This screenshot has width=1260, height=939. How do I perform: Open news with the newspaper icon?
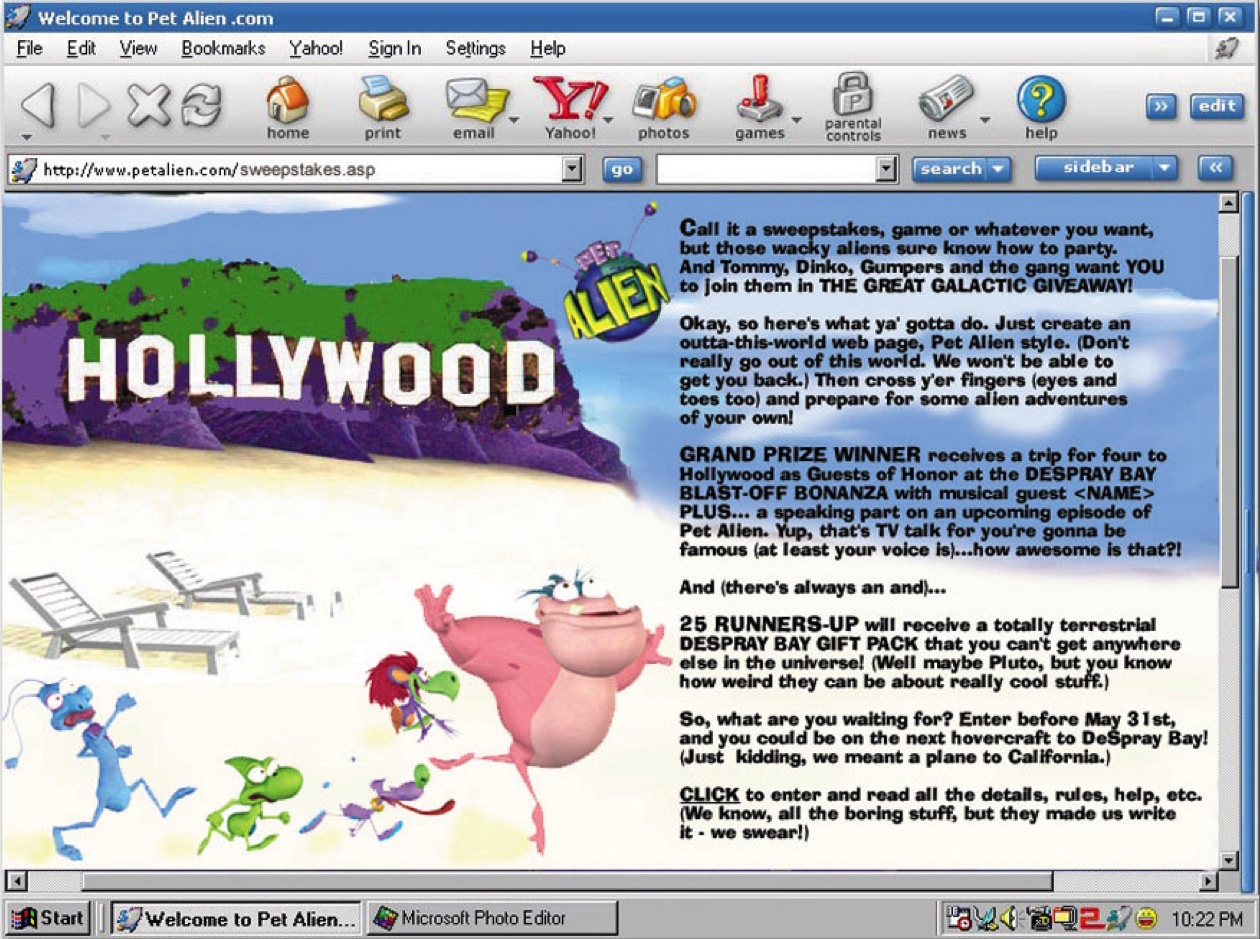coord(946,100)
